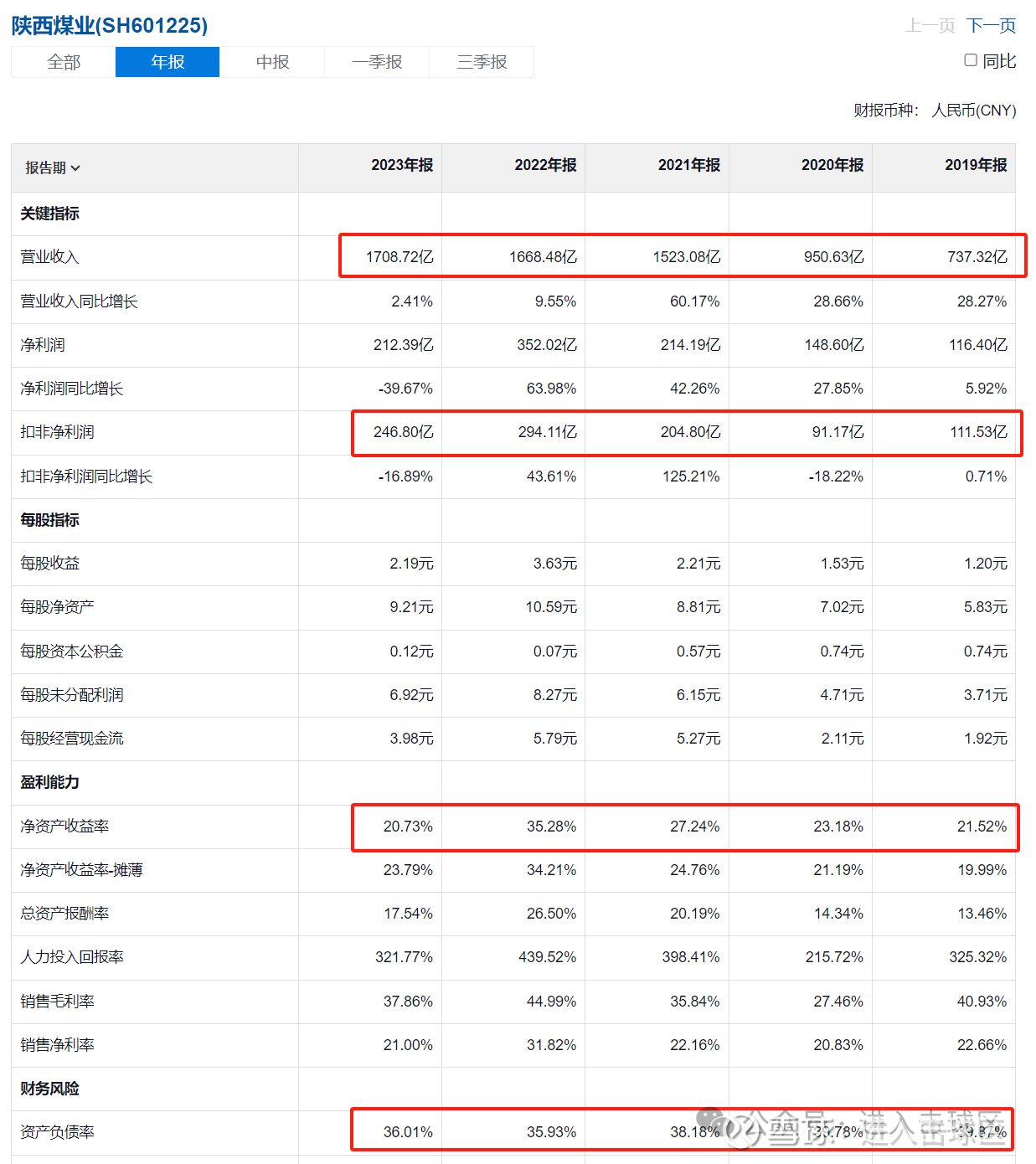Click the 关键指标 section header
This screenshot has width=1036, height=1164.
[49, 214]
